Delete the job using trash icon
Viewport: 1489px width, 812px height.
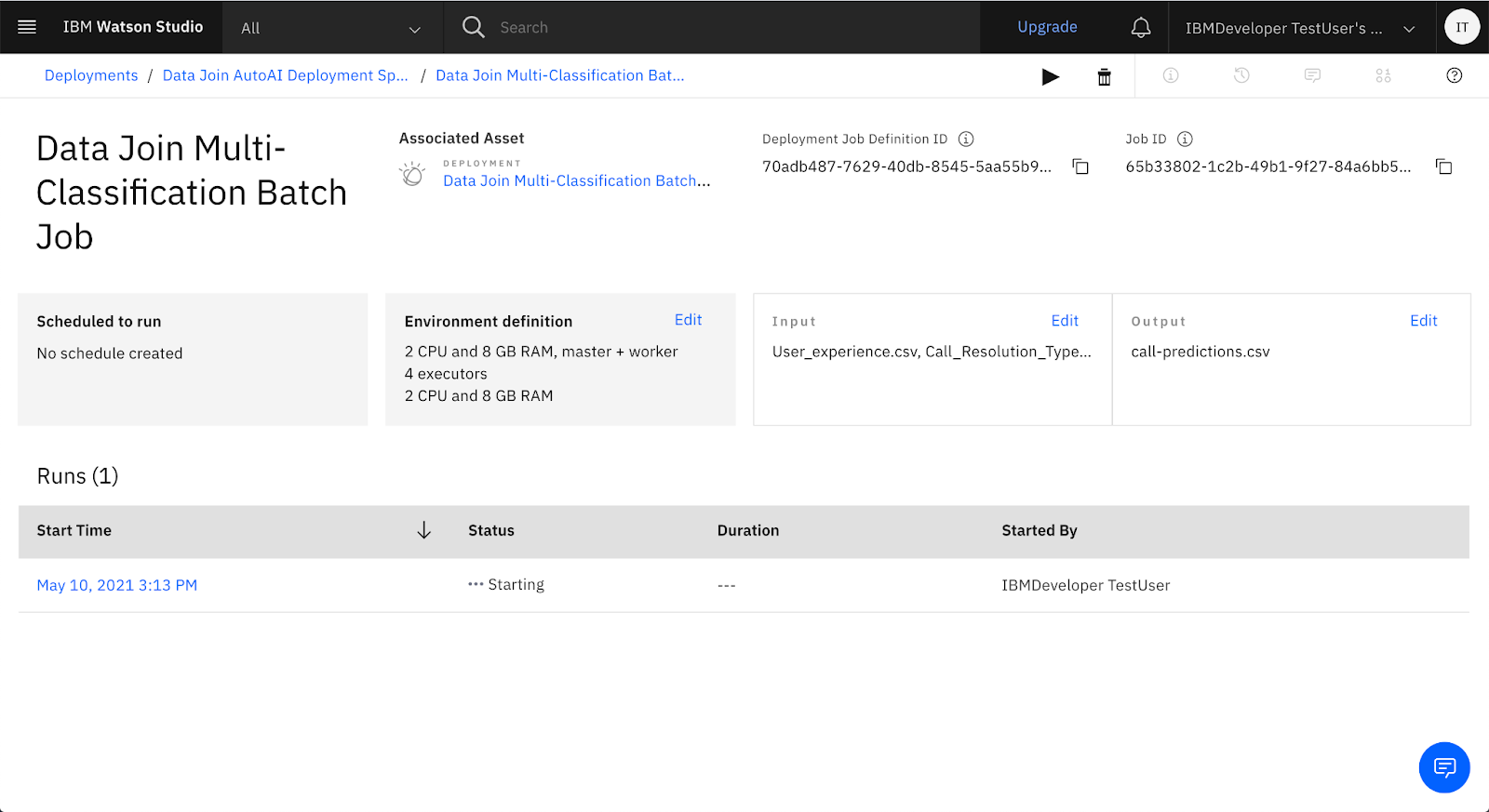[x=1104, y=77]
